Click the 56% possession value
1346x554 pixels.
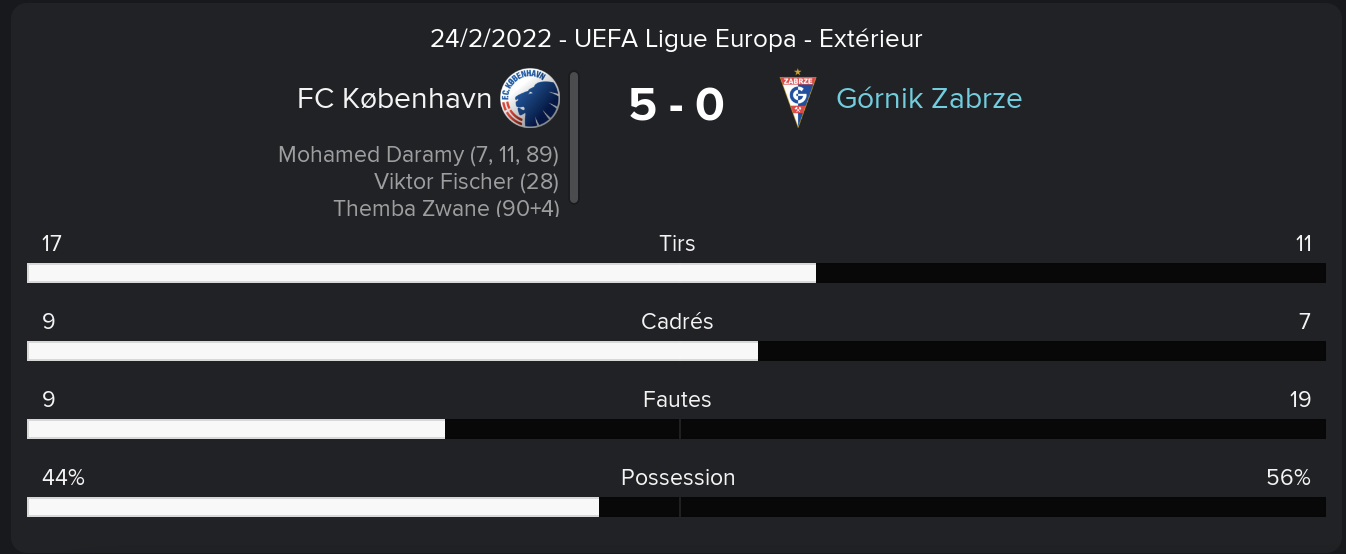point(1288,477)
